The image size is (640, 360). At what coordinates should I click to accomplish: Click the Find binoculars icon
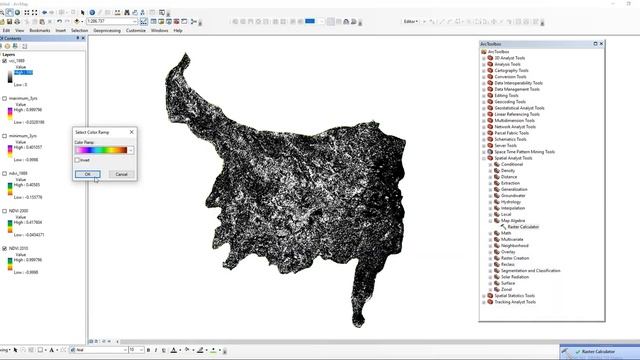[x=127, y=13]
